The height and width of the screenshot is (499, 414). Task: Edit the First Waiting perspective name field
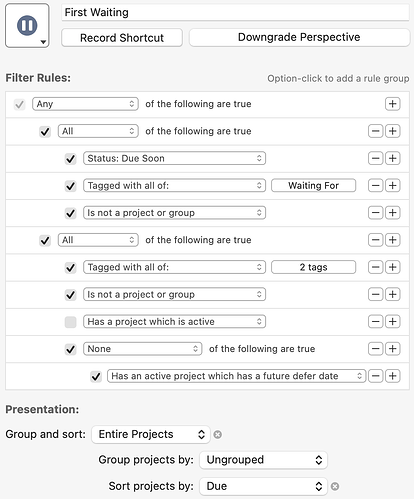point(235,12)
